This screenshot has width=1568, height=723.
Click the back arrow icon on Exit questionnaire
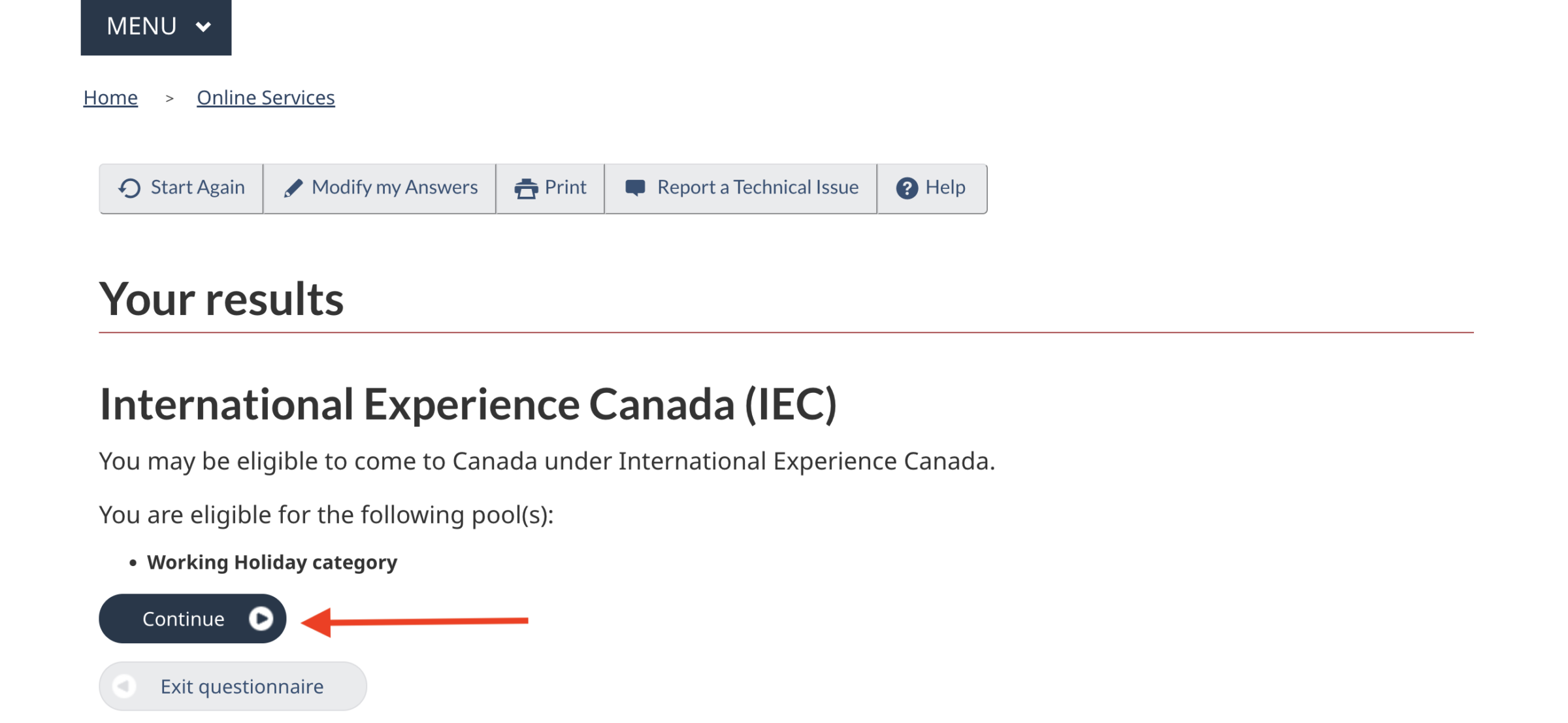tap(122, 686)
